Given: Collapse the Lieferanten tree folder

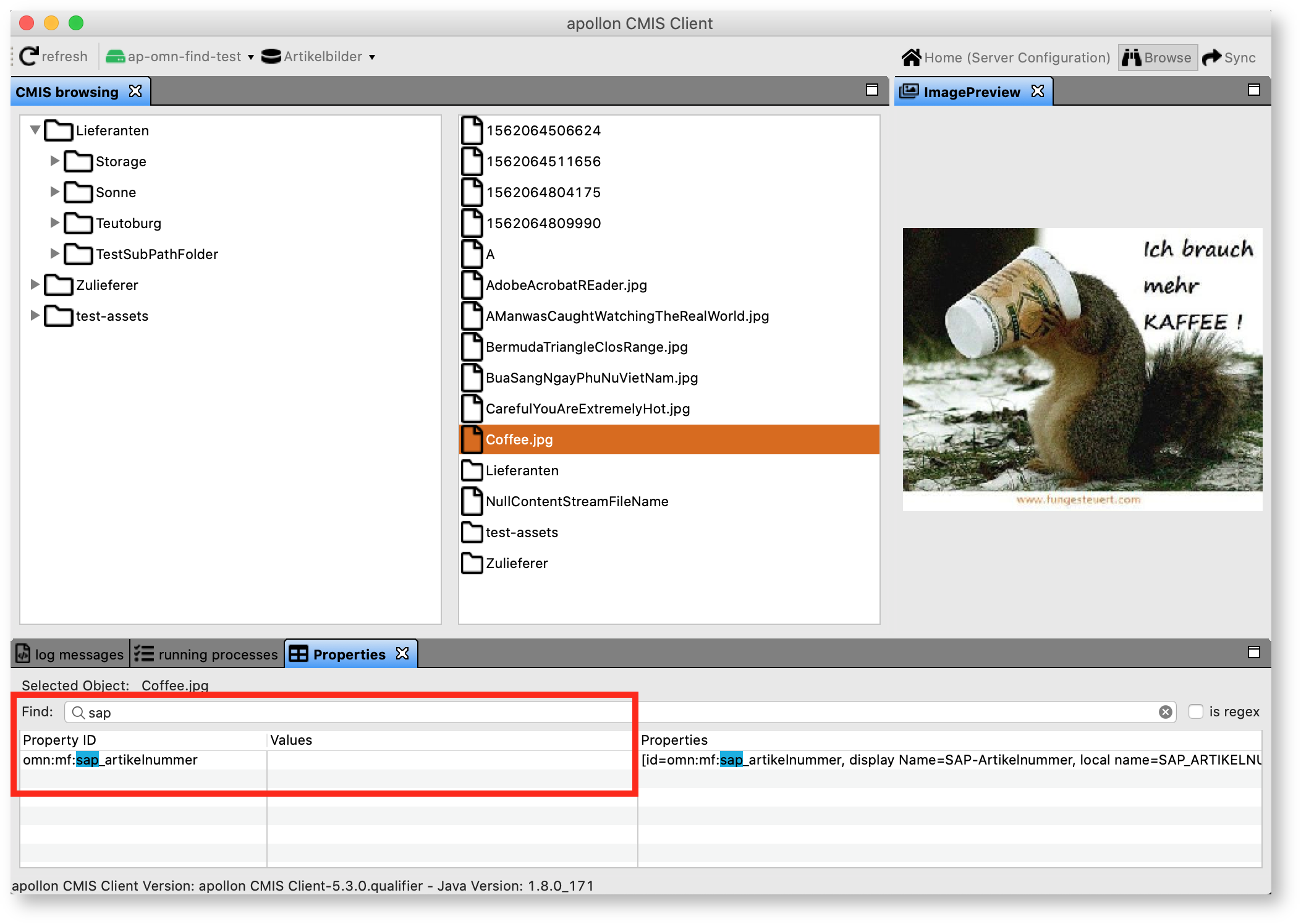Looking at the screenshot, I should 35,130.
